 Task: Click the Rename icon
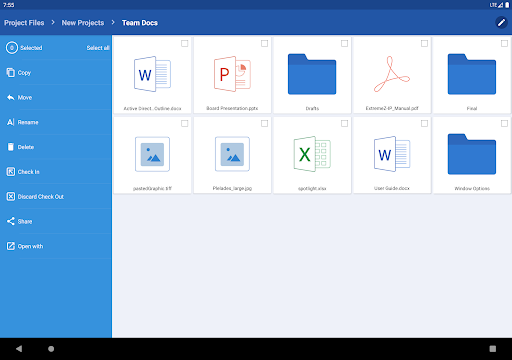tap(11, 122)
